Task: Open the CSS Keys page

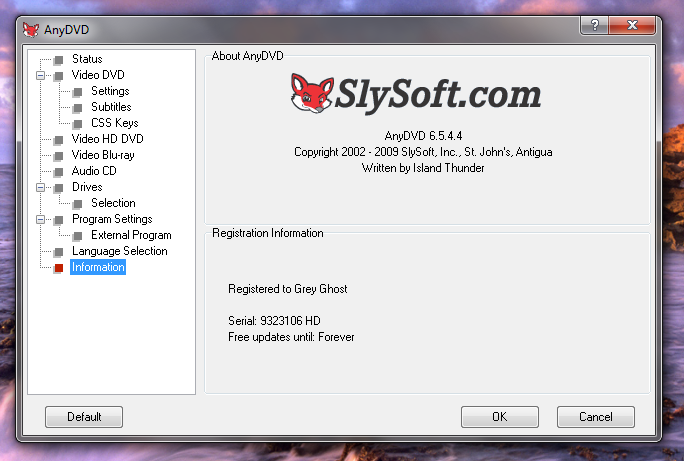Action: pyautogui.click(x=115, y=123)
